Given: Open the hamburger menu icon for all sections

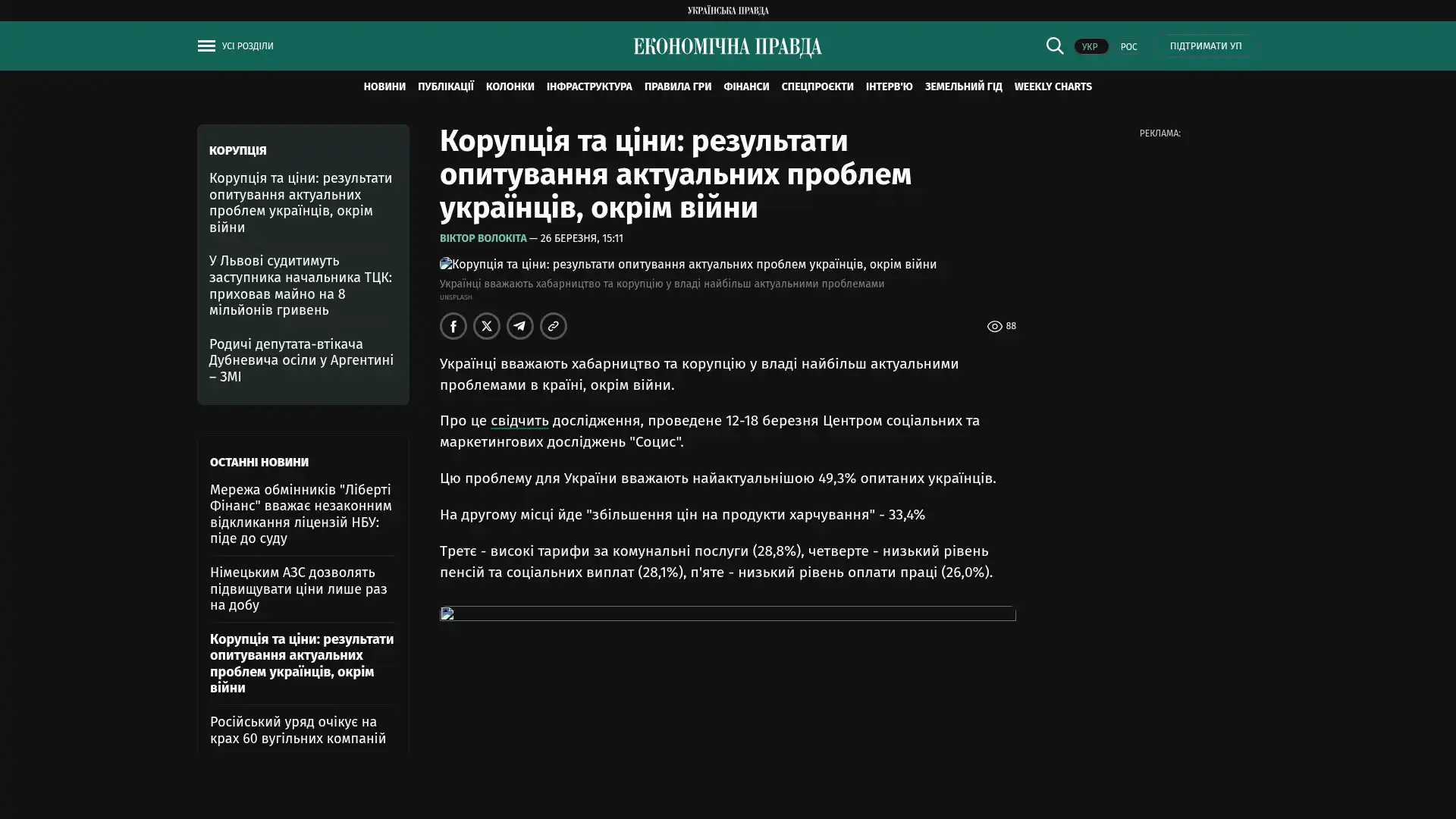Looking at the screenshot, I should [x=206, y=46].
